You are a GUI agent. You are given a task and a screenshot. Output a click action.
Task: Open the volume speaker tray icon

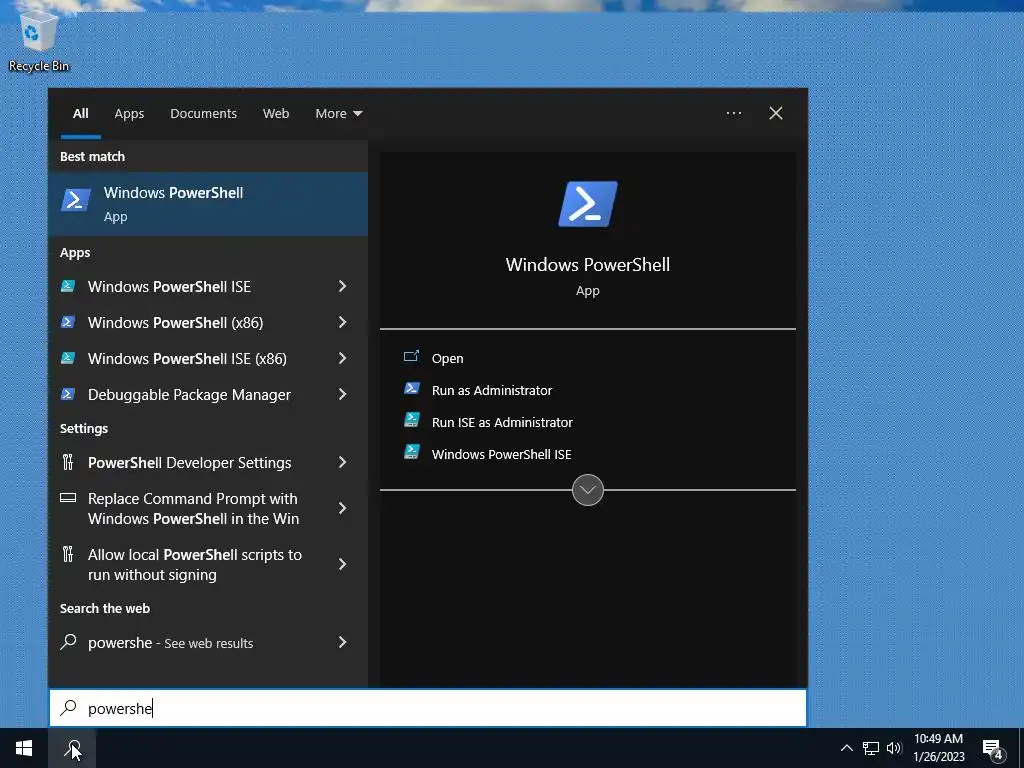(894, 748)
